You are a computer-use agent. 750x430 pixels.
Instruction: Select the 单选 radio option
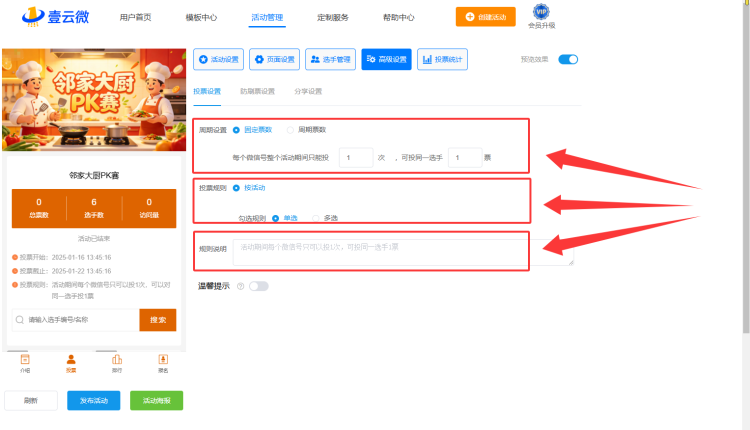click(276, 218)
